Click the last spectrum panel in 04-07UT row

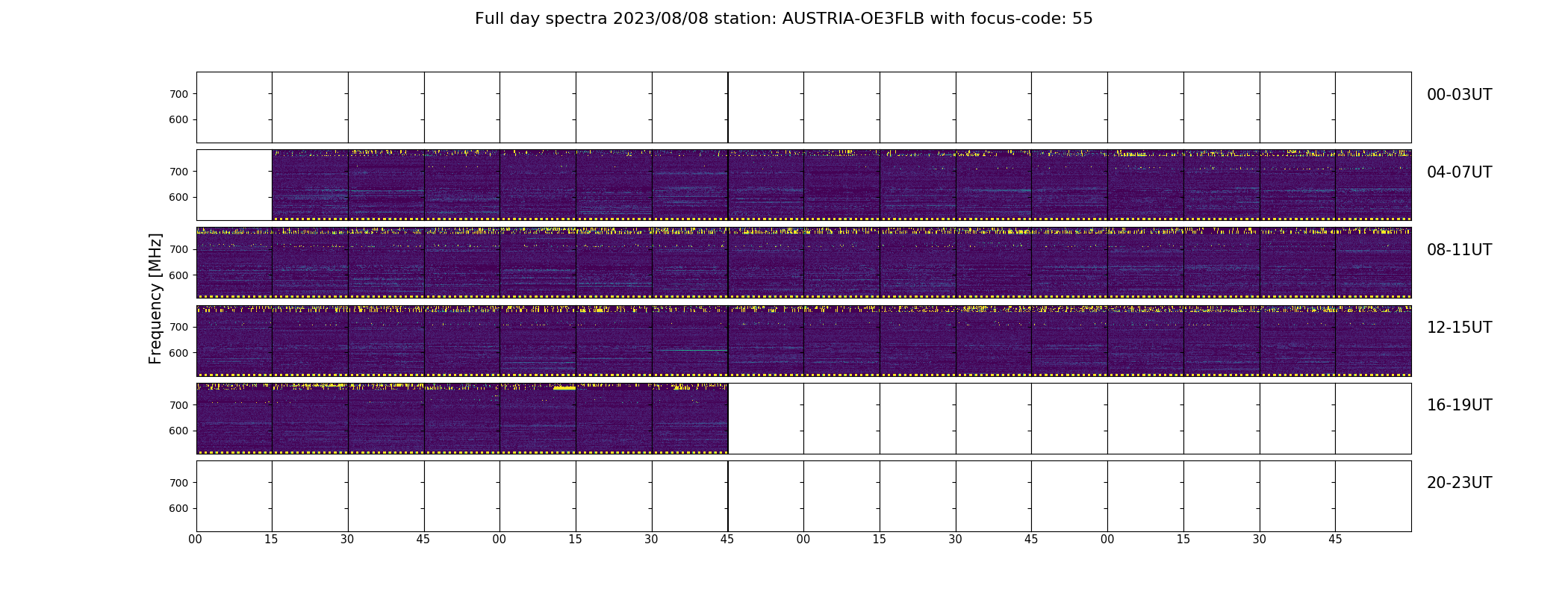pos(1373,185)
